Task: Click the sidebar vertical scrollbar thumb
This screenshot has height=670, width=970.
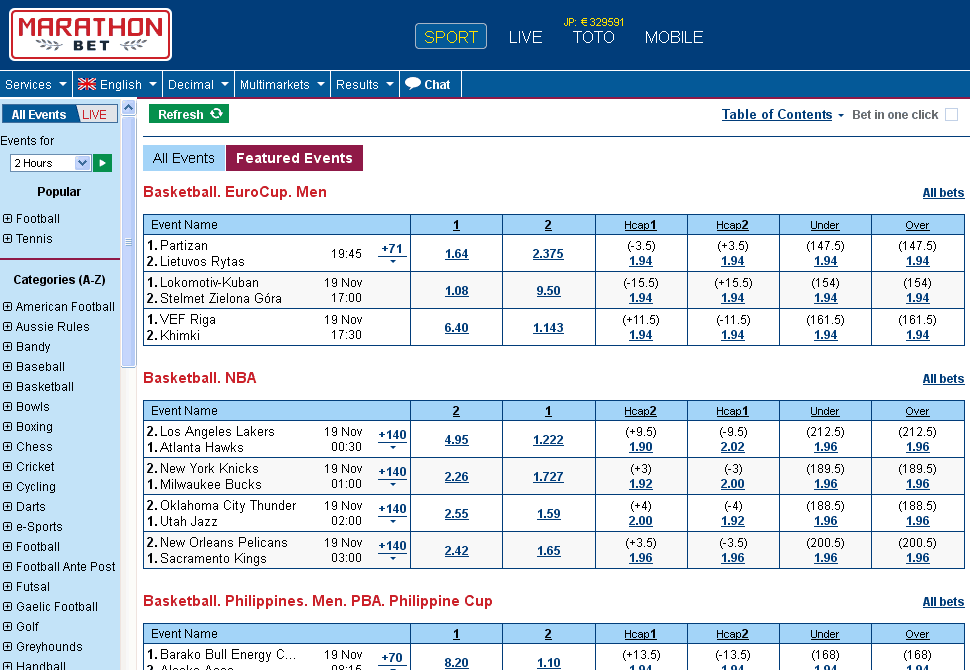Action: (x=128, y=241)
